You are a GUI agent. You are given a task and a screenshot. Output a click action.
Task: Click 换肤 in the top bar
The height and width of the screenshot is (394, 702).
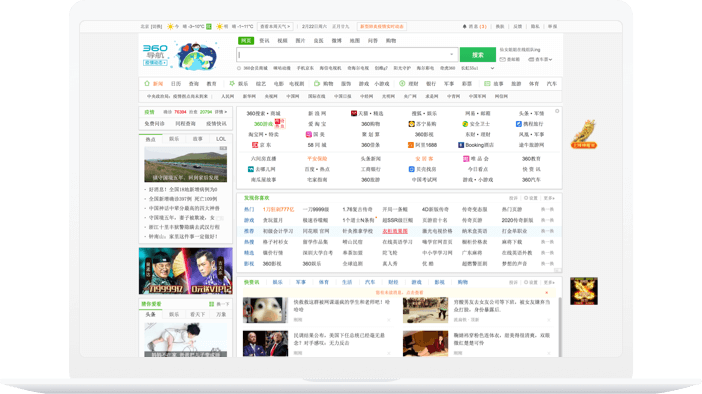[x=500, y=26]
